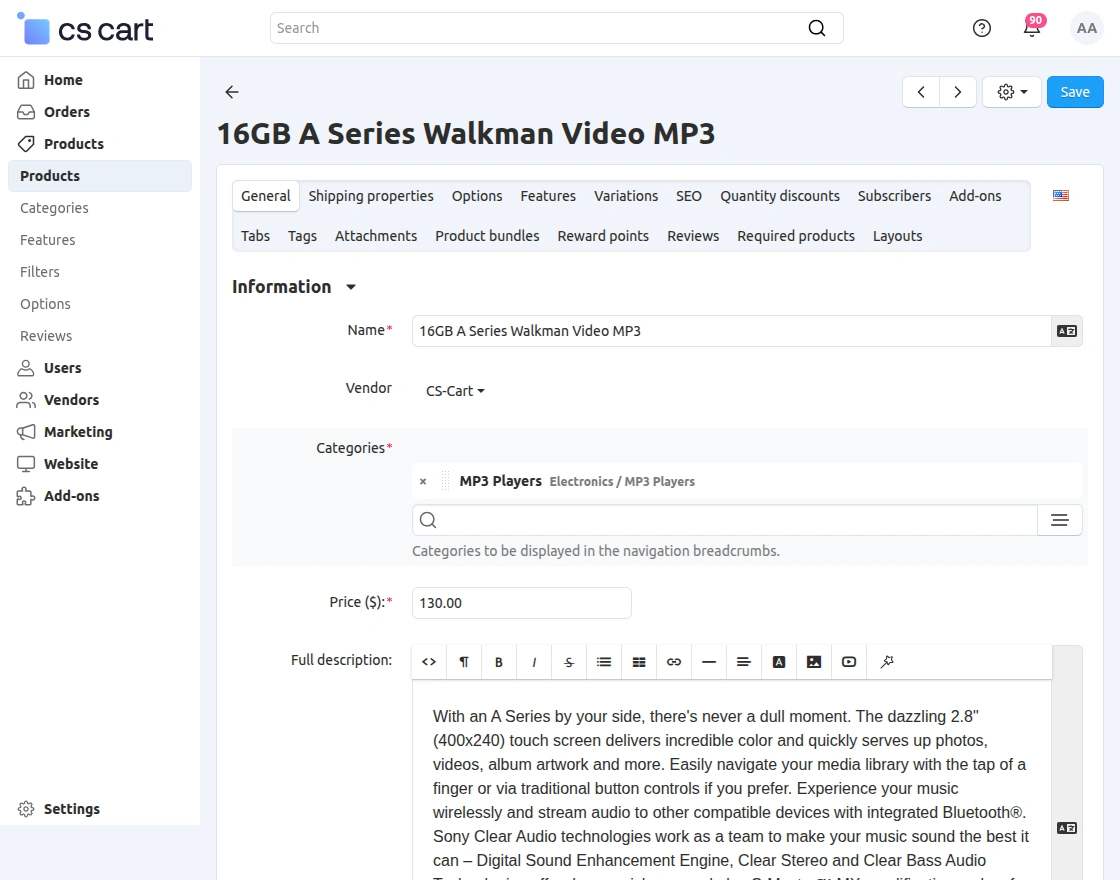Apply strikethrough formatting in editor
Viewport: 1120px width, 880px height.
(x=569, y=662)
